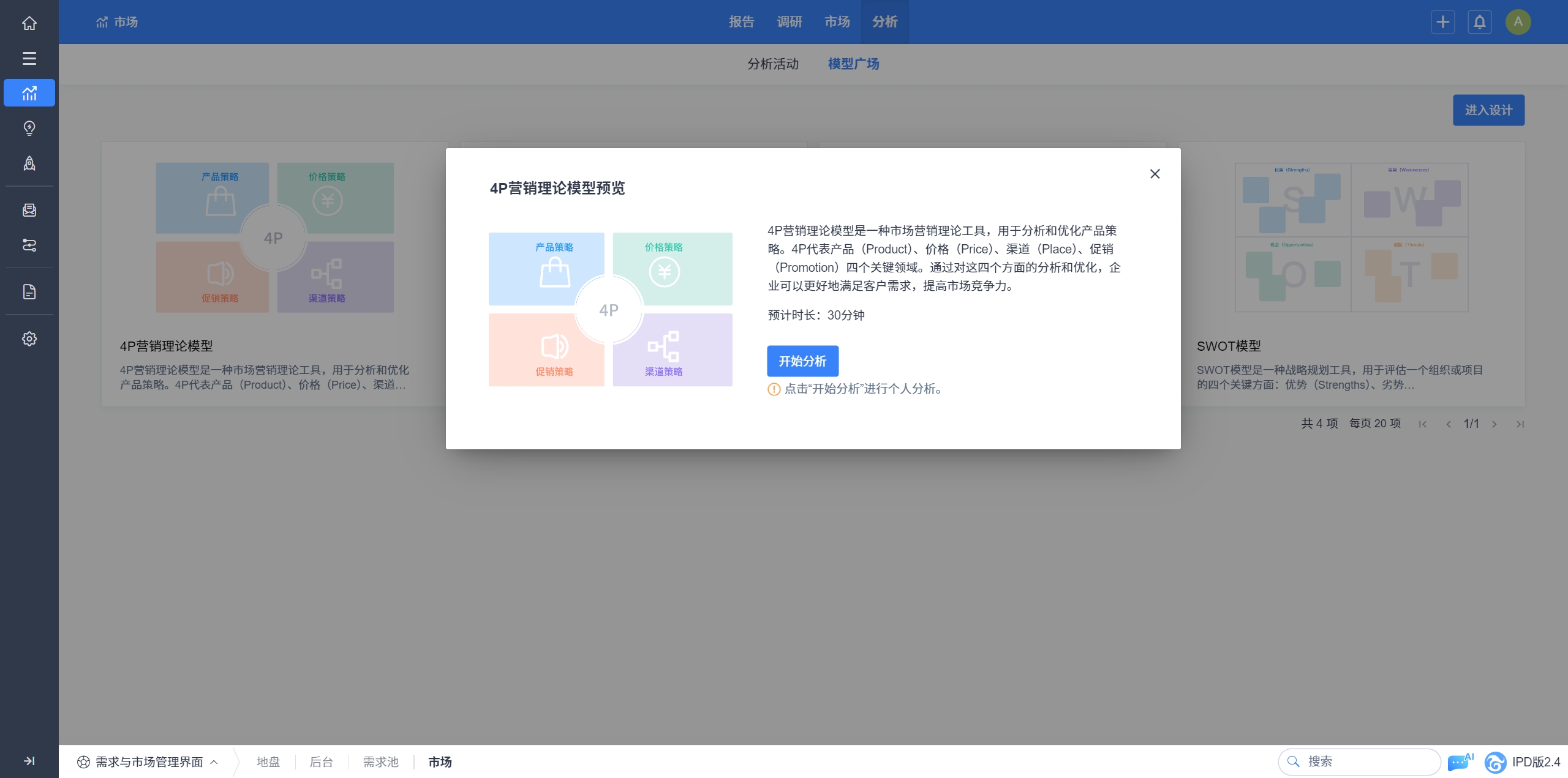The image size is (1568, 778).
Task: Open the AI chat assistant icon
Action: [x=1460, y=762]
